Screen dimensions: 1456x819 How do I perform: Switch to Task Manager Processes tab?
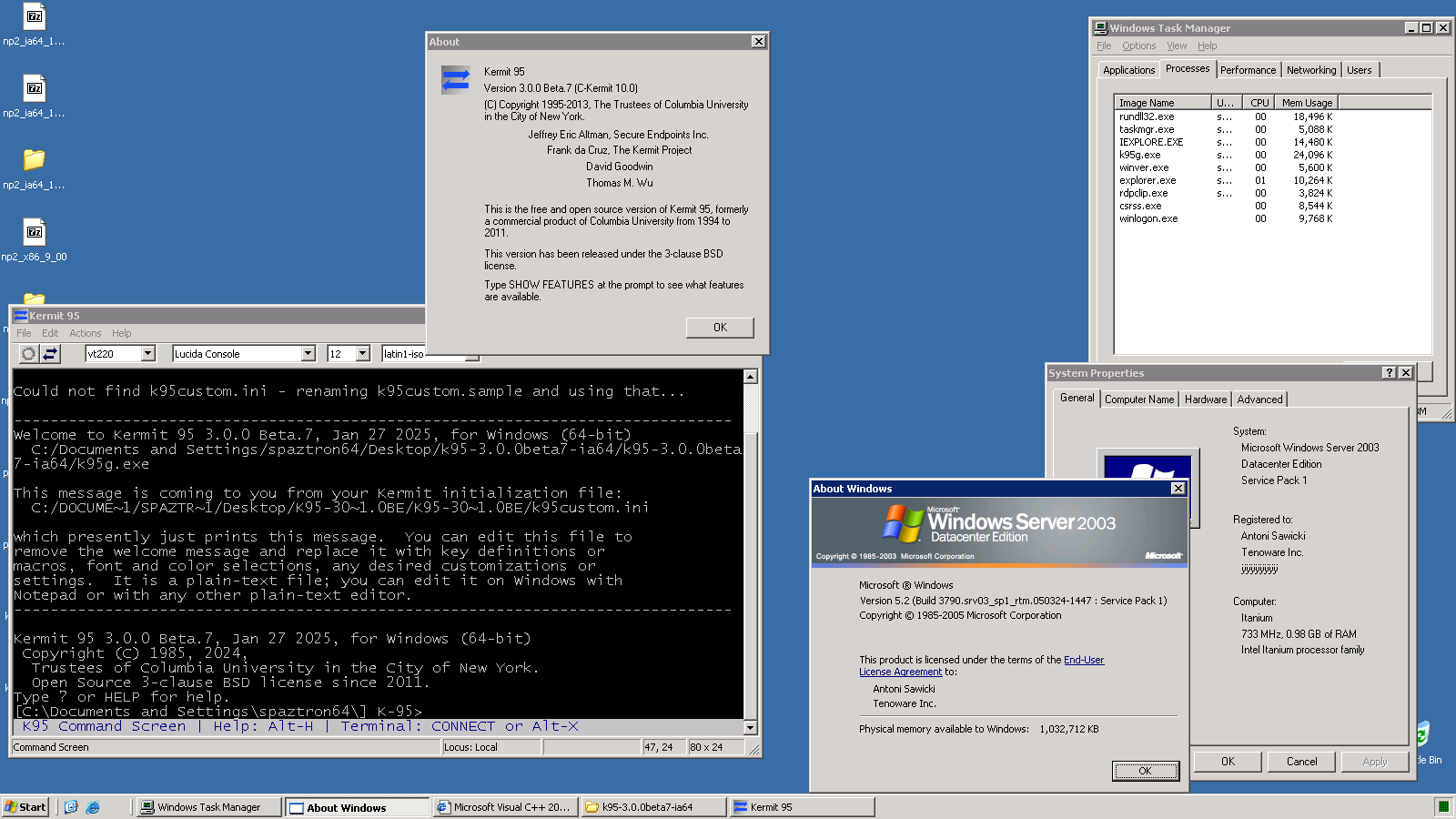1188,68
